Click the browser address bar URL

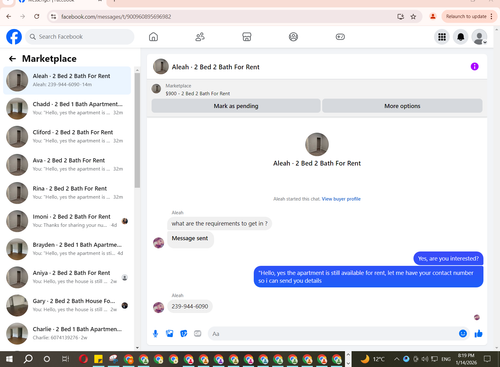click(116, 17)
